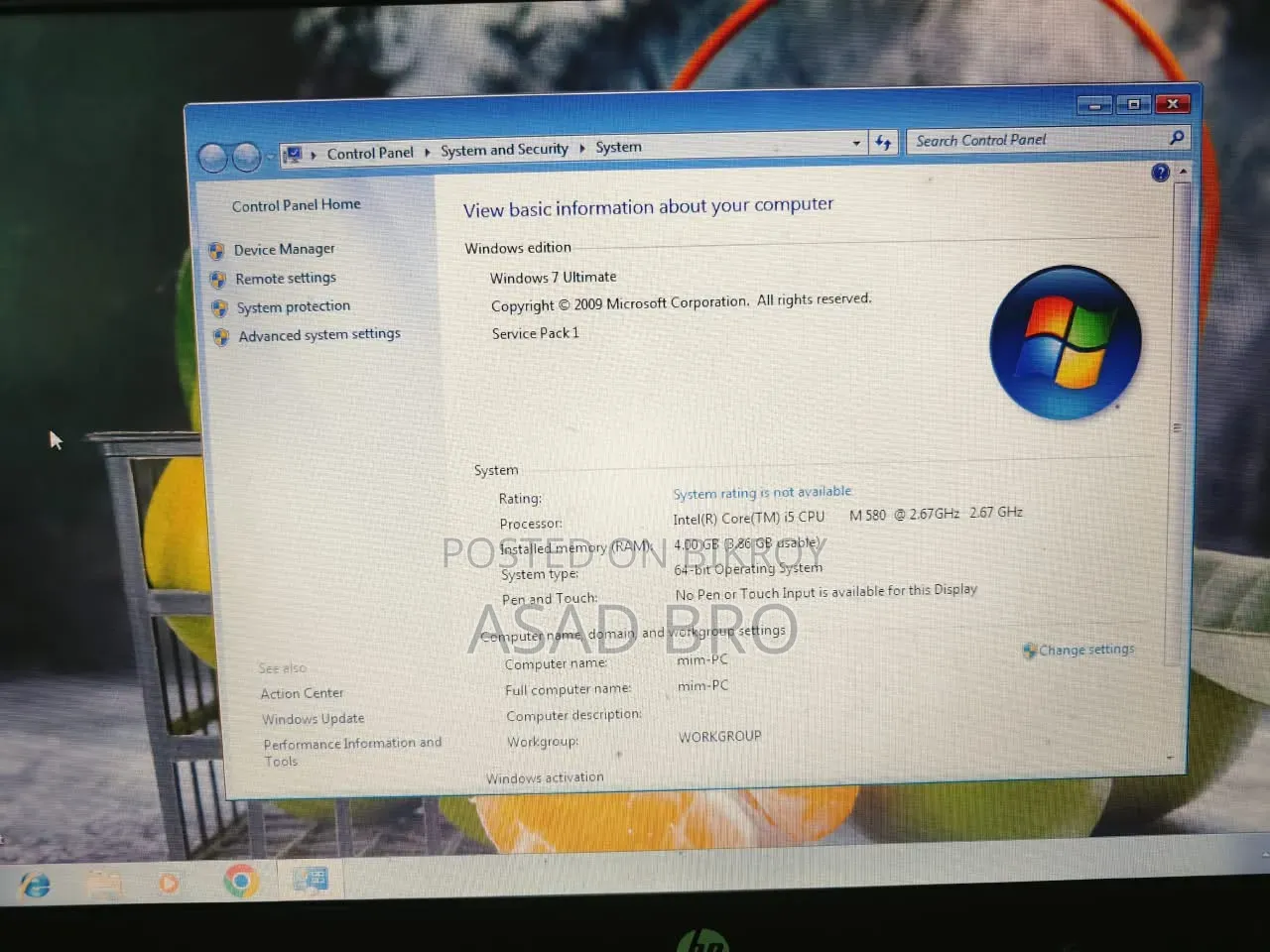Click the Windows 7 Ultimate text
Viewport: 1270px width, 952px height.
click(x=553, y=277)
